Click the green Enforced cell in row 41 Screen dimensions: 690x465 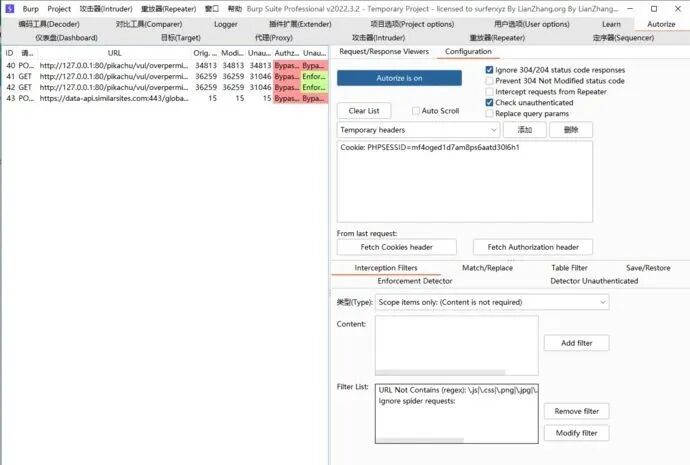(x=314, y=77)
